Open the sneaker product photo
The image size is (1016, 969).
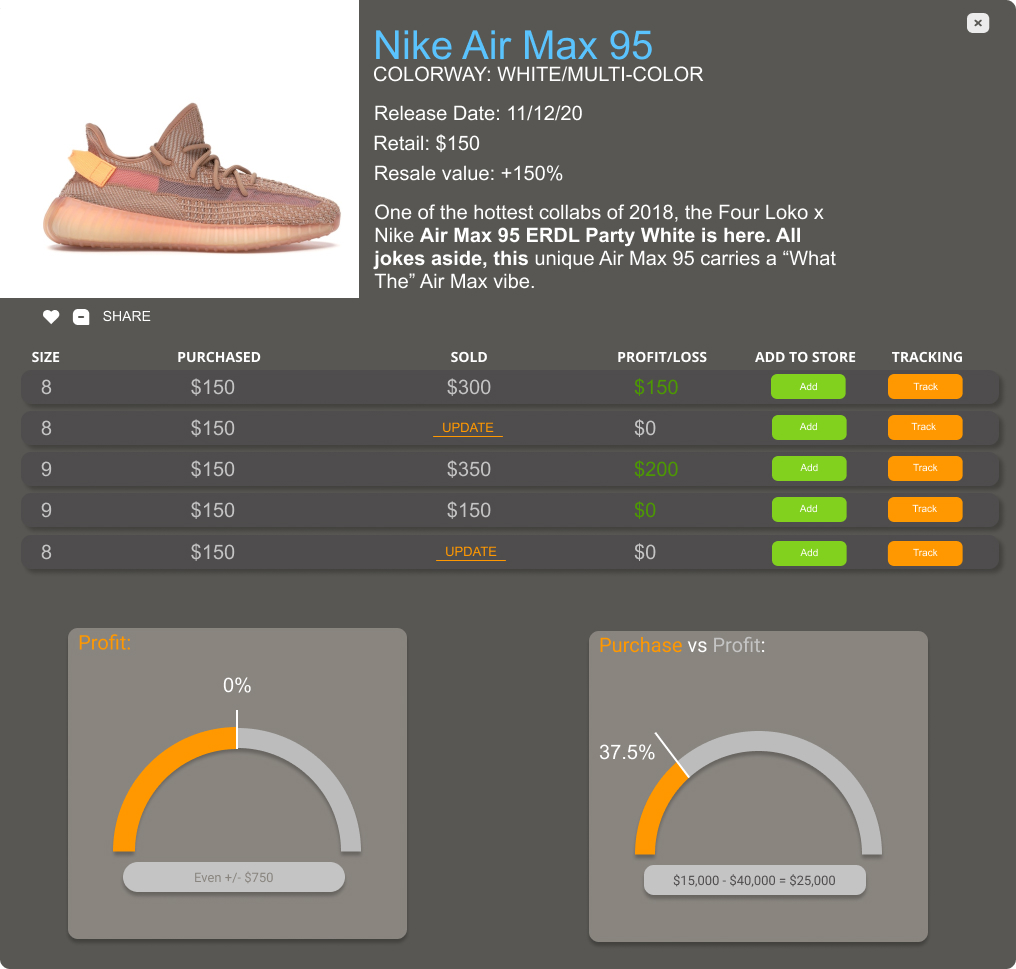(x=180, y=148)
